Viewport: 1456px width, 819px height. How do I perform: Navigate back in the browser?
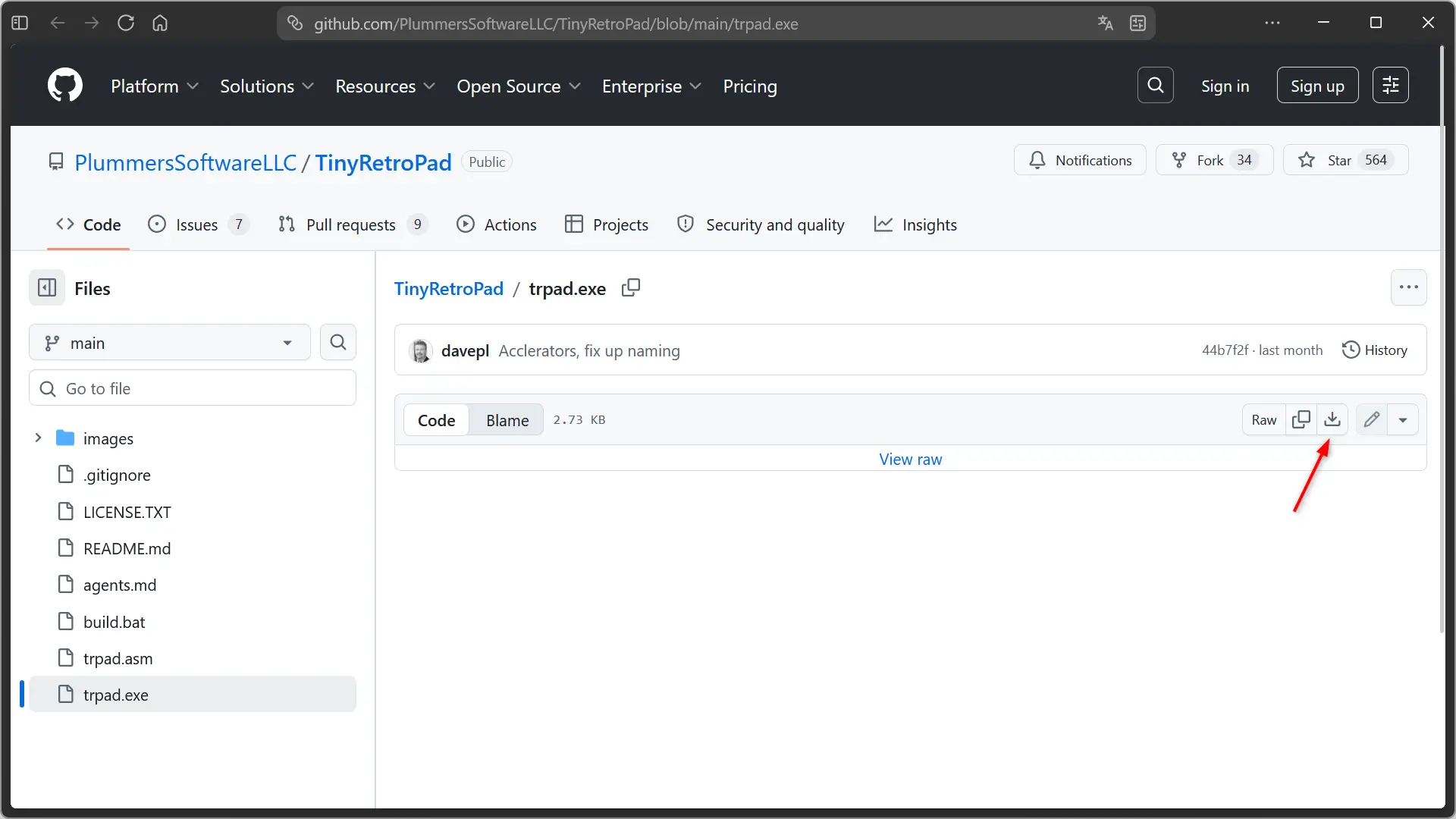click(58, 23)
